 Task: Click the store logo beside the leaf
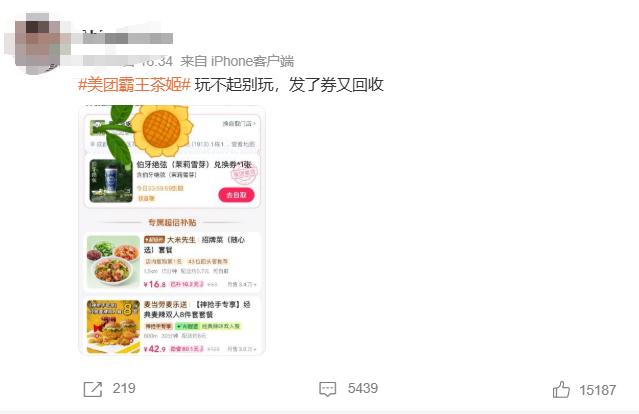[97, 128]
